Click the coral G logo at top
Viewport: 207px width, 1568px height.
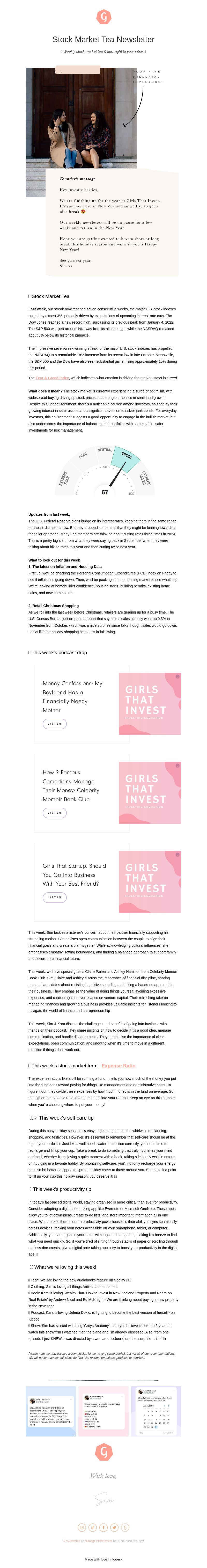[103, 17]
